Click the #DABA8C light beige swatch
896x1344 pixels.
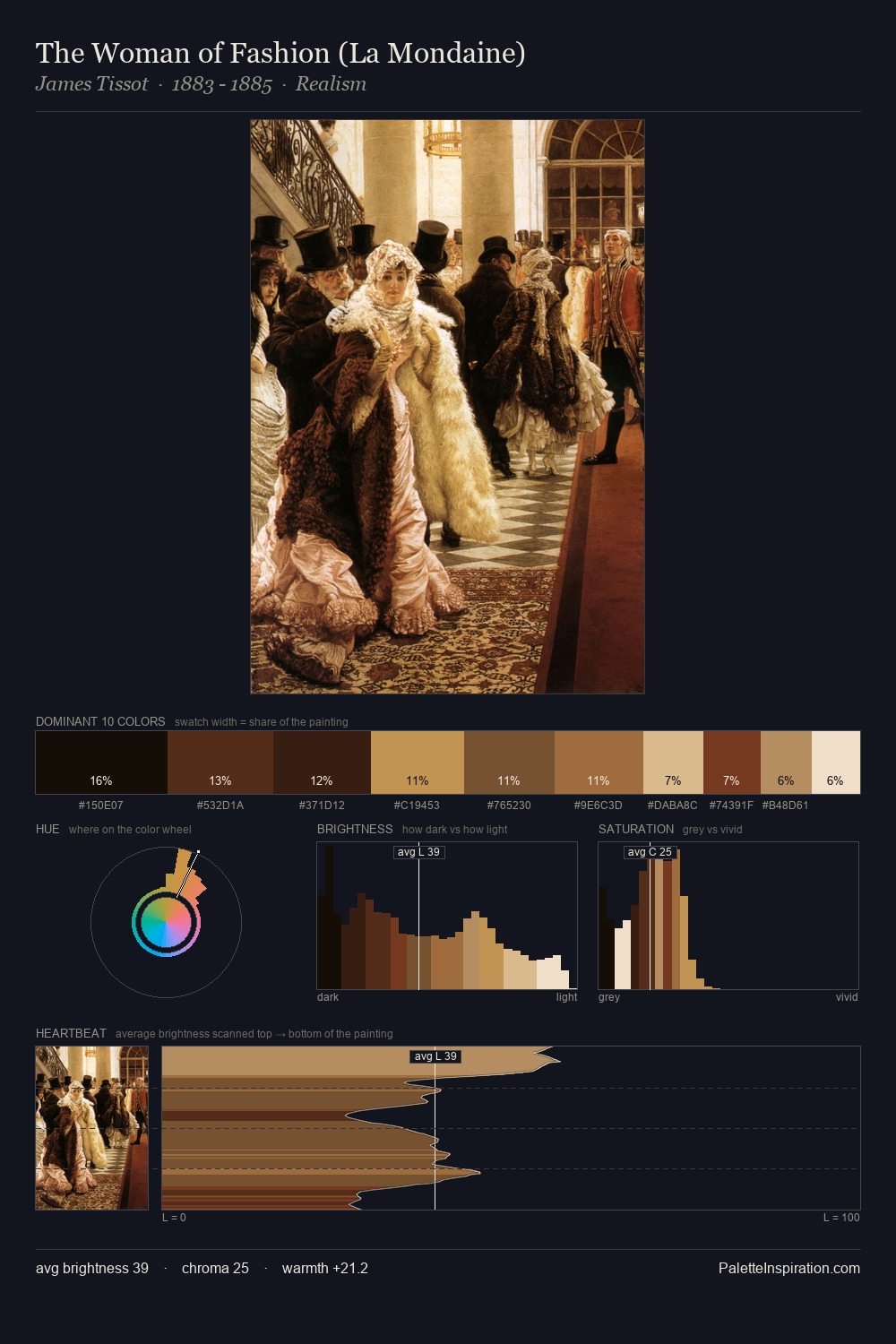click(673, 762)
